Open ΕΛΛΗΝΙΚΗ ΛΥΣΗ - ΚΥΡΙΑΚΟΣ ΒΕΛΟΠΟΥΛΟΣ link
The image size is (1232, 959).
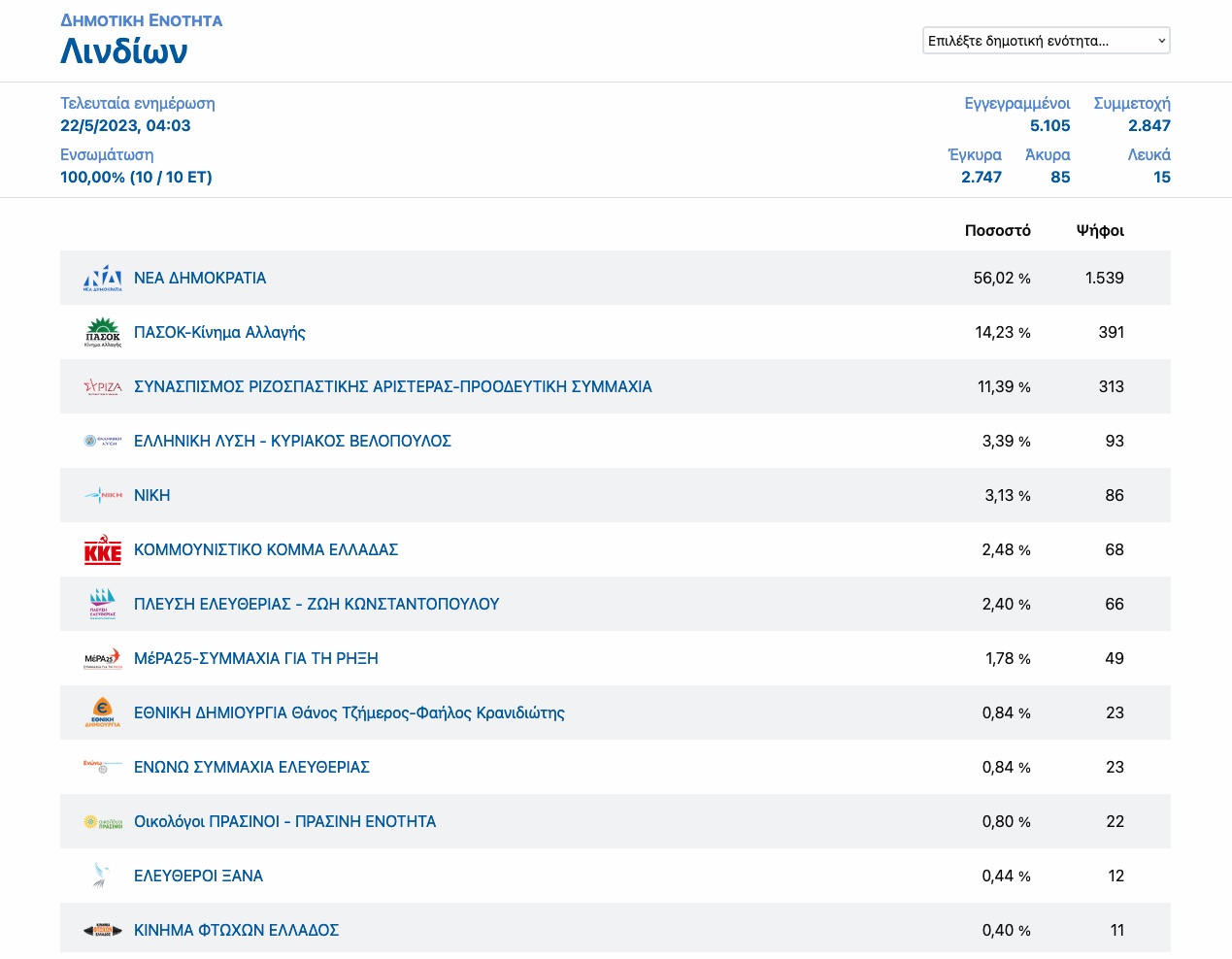(292, 441)
